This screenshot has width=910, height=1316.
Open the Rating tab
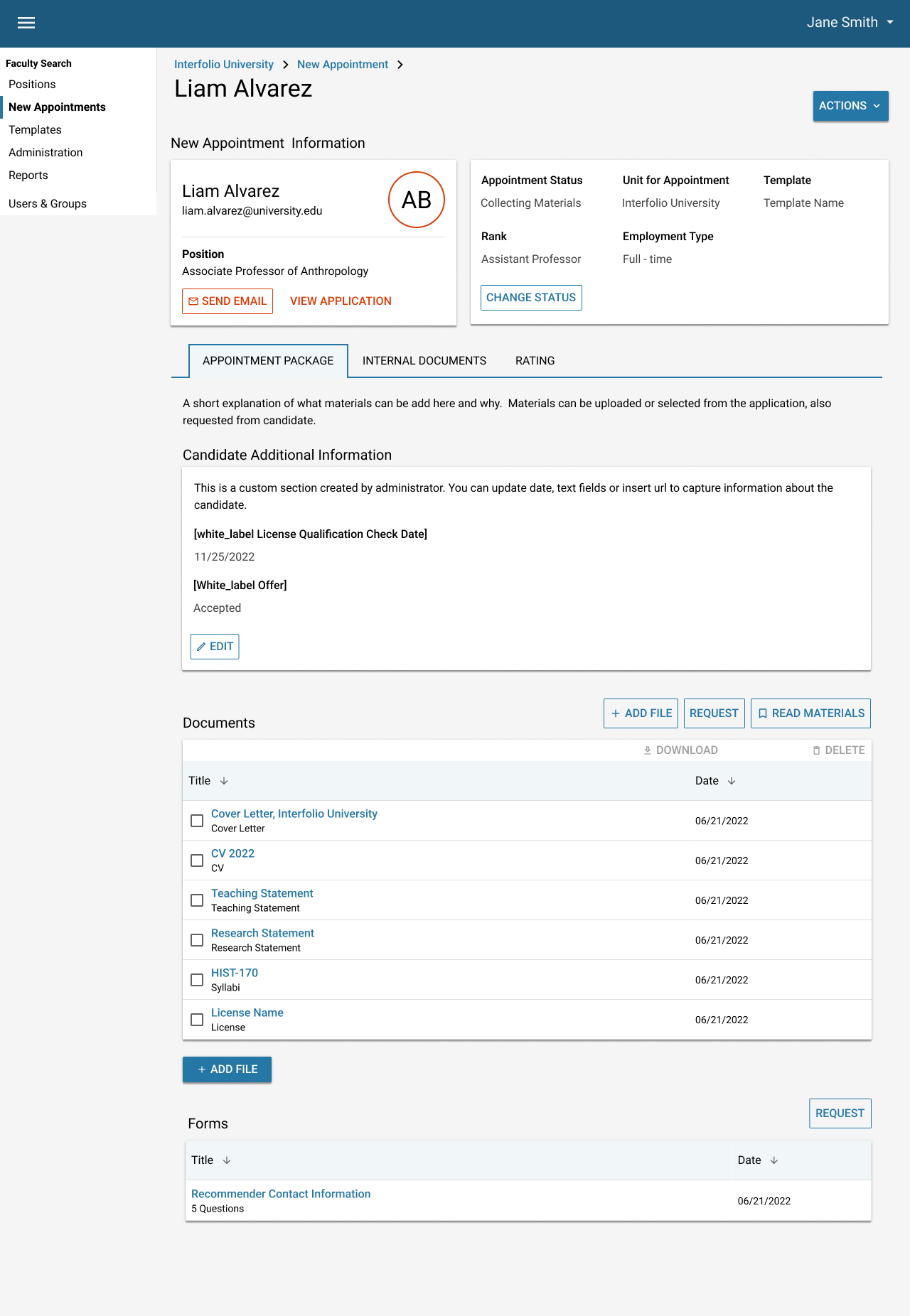point(535,361)
